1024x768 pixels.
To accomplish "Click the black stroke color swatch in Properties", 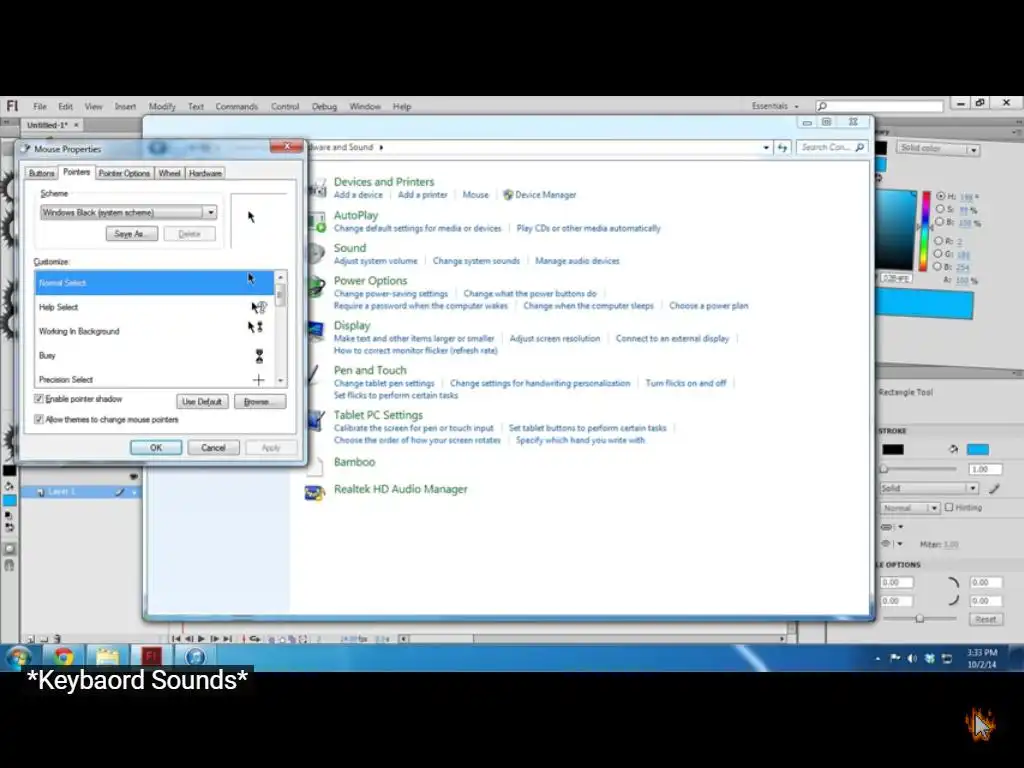I will pyautogui.click(x=893, y=449).
